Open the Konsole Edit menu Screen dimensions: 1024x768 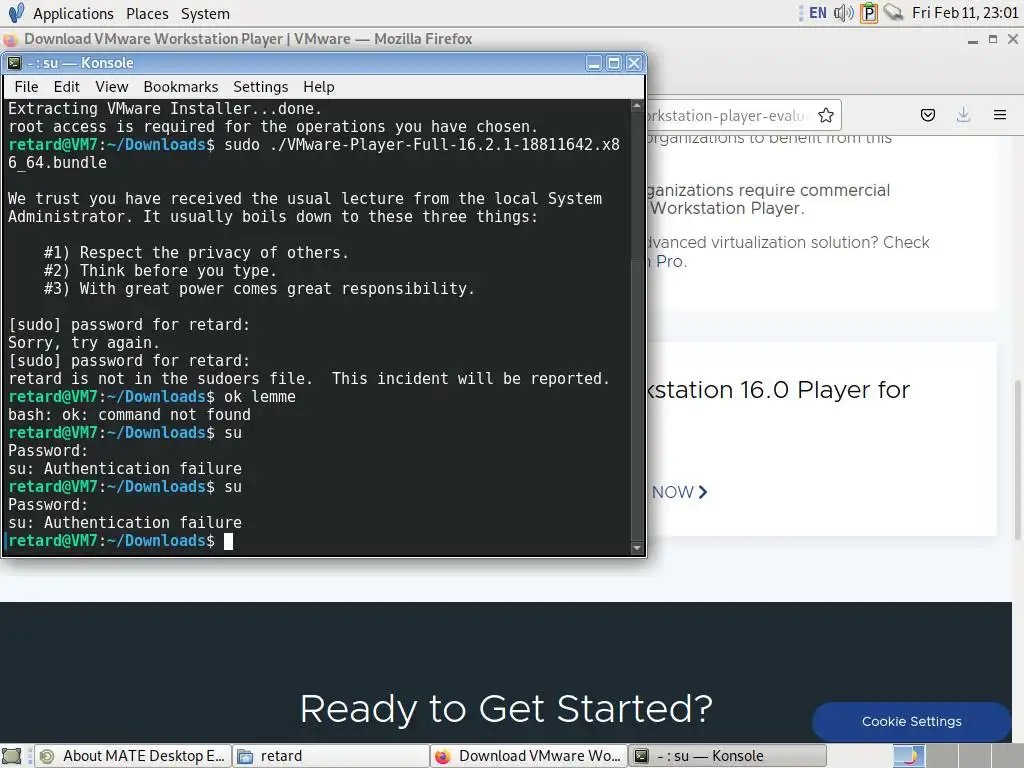click(x=67, y=87)
